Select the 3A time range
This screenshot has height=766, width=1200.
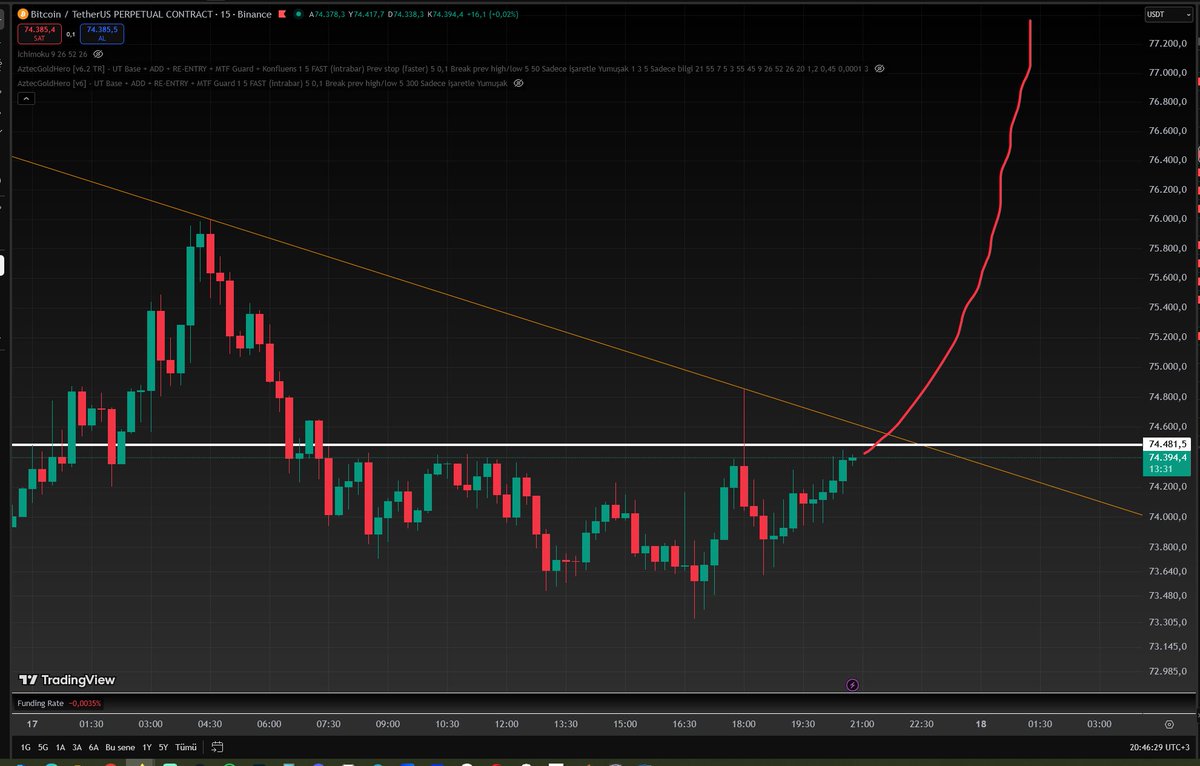(77, 747)
